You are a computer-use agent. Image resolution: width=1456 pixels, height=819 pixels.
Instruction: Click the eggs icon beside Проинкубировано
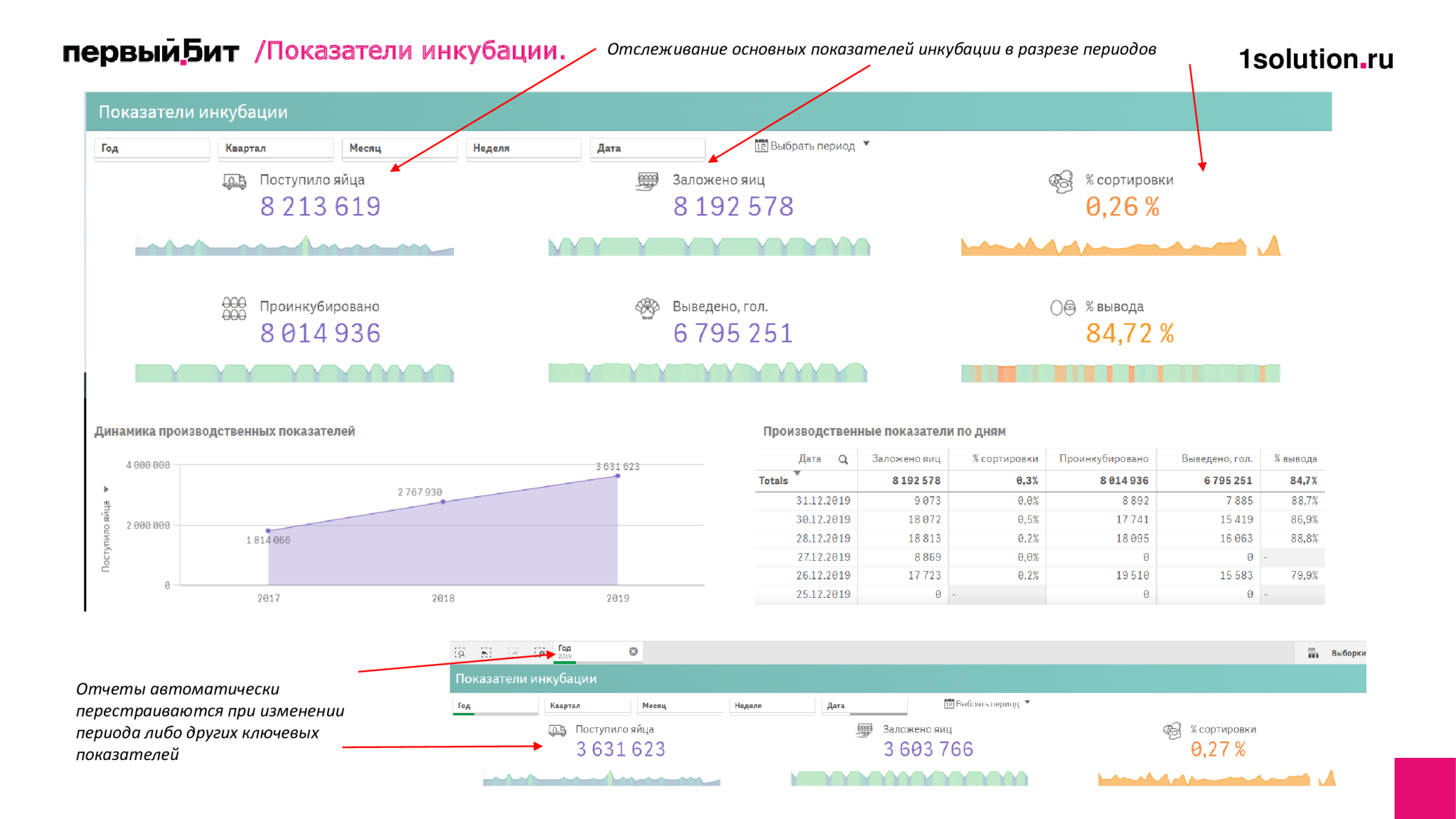[x=235, y=309]
